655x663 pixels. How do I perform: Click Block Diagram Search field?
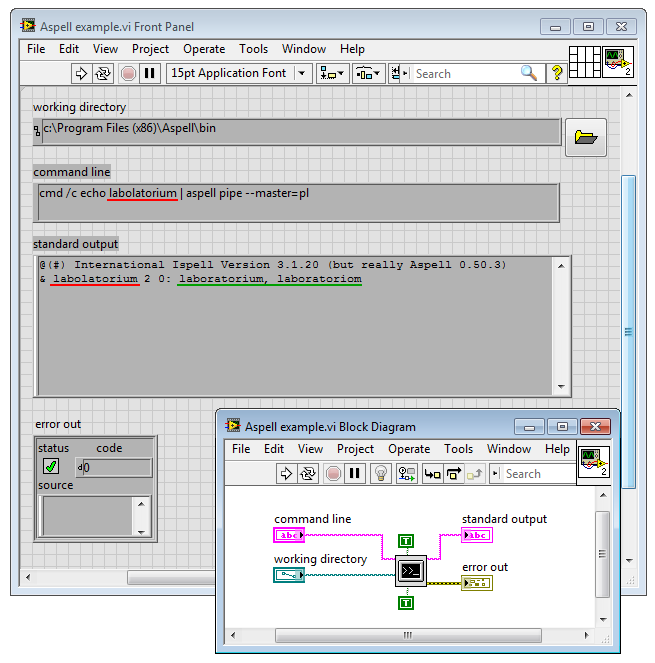click(x=539, y=474)
